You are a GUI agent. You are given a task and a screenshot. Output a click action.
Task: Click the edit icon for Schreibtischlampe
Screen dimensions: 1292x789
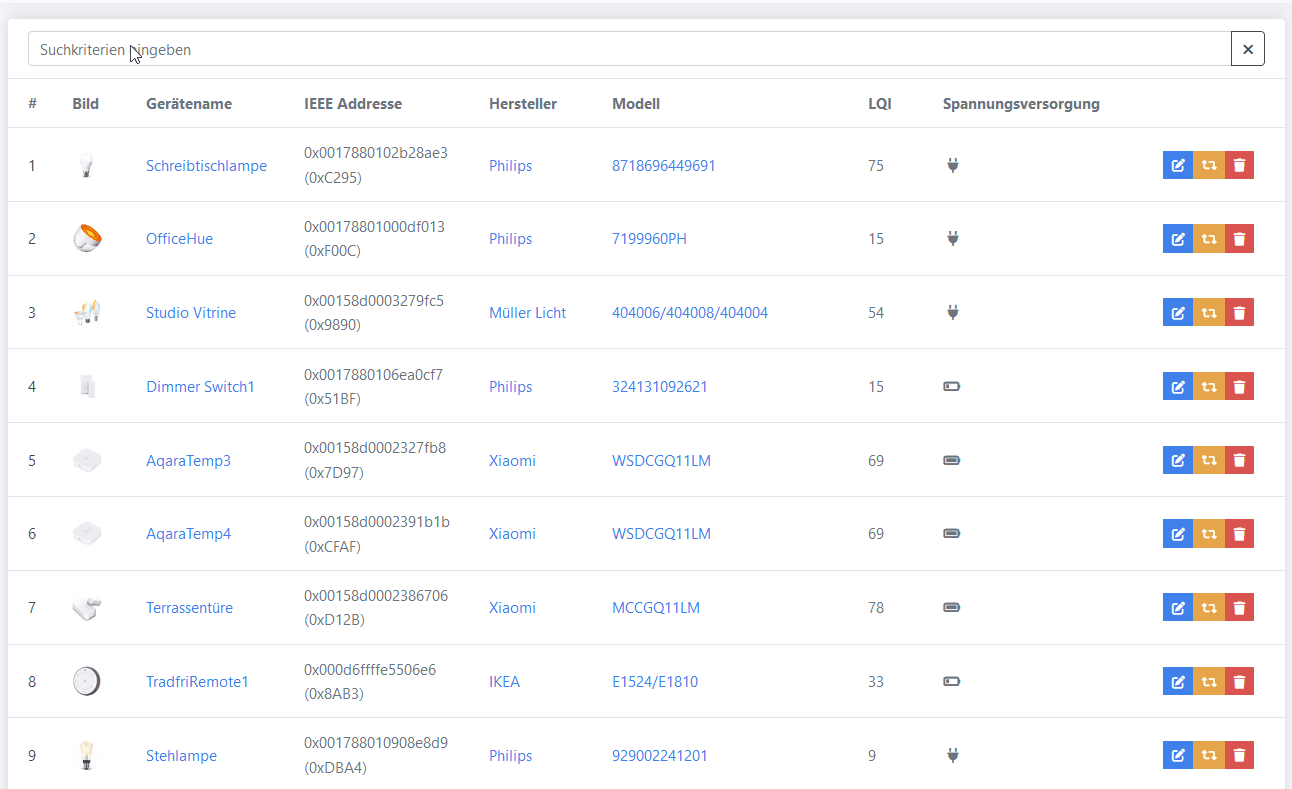[x=1178, y=165]
